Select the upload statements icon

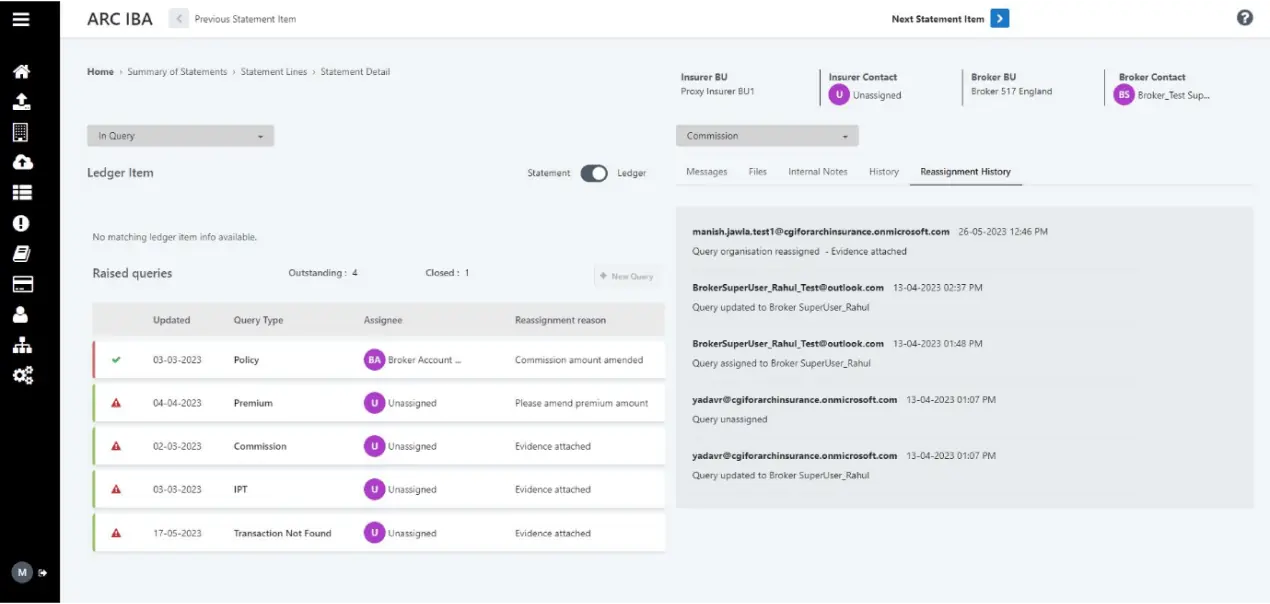pos(22,103)
